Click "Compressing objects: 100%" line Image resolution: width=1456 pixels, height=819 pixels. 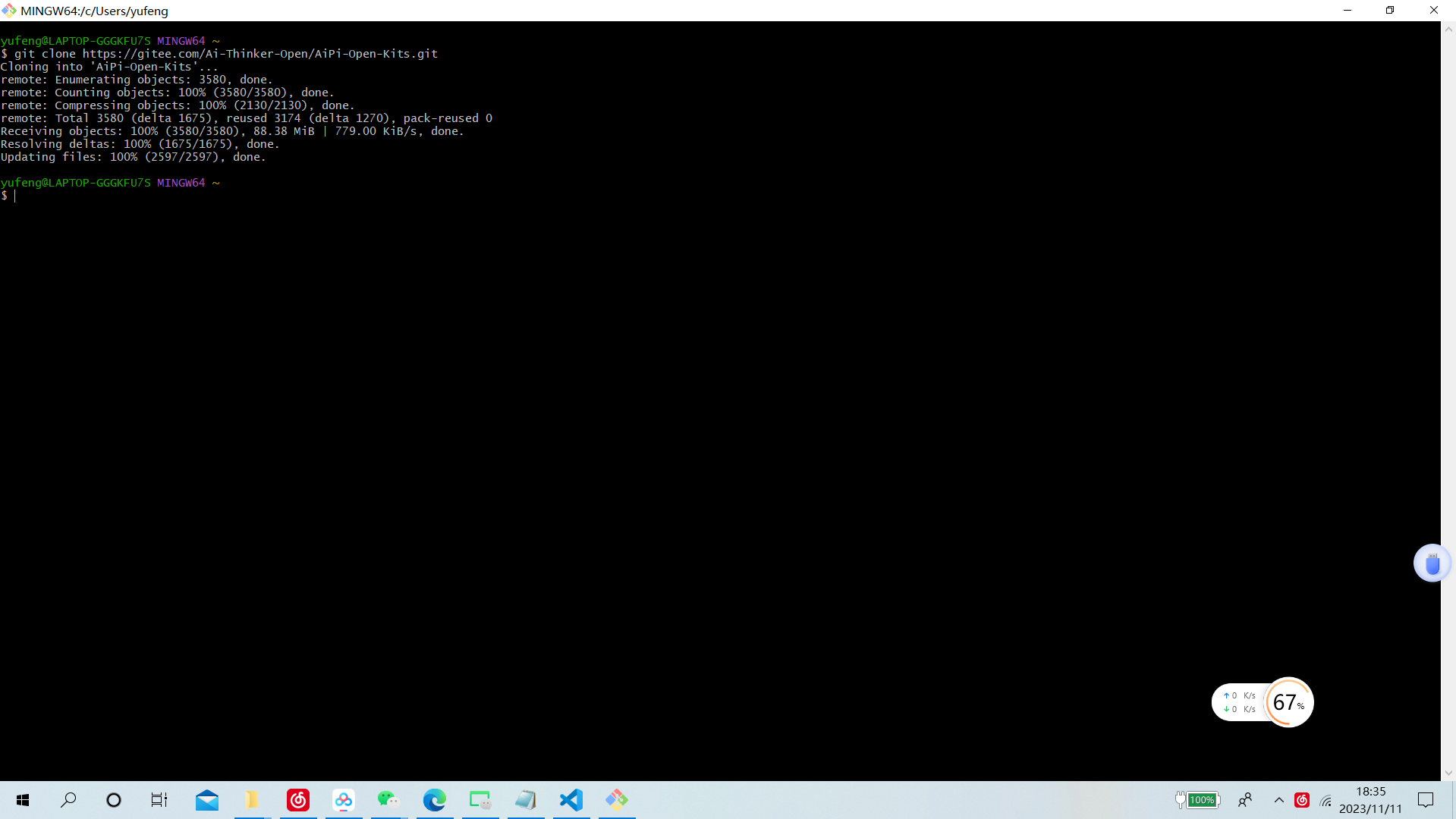point(178,105)
